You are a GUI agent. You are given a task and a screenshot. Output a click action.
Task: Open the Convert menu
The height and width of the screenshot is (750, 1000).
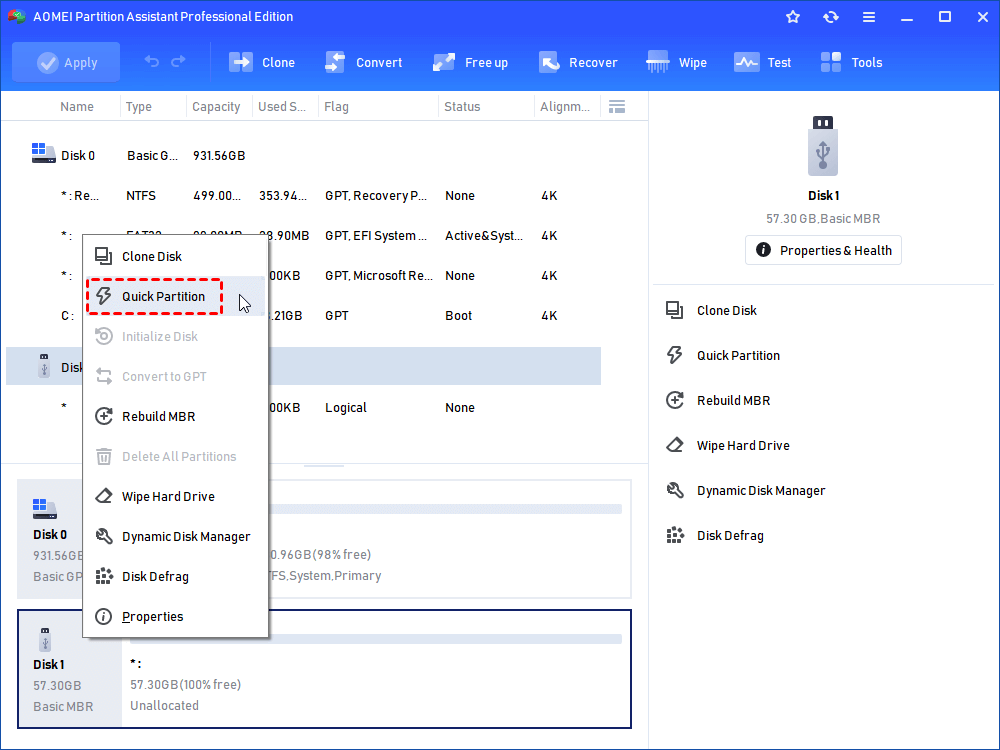coord(364,62)
